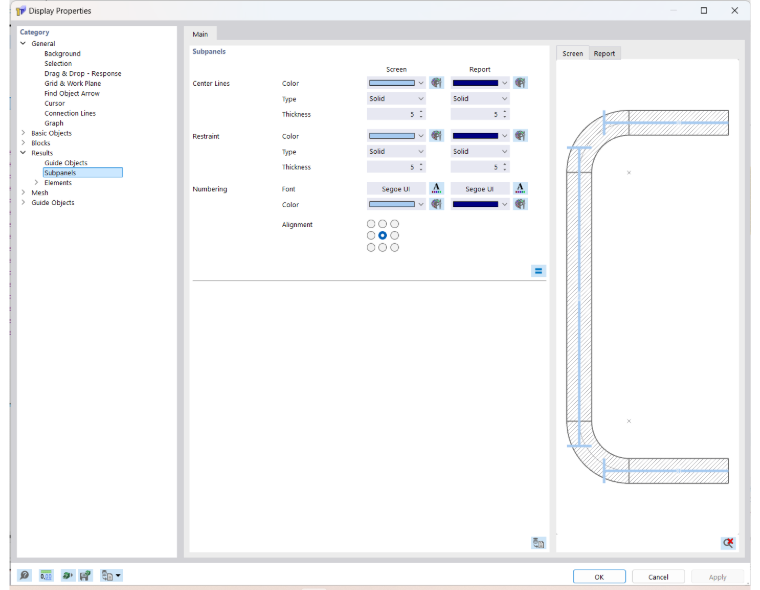Viewport: 760px width, 590px height.
Task: Click Segoe UI Screen font button
Action: pos(396,189)
